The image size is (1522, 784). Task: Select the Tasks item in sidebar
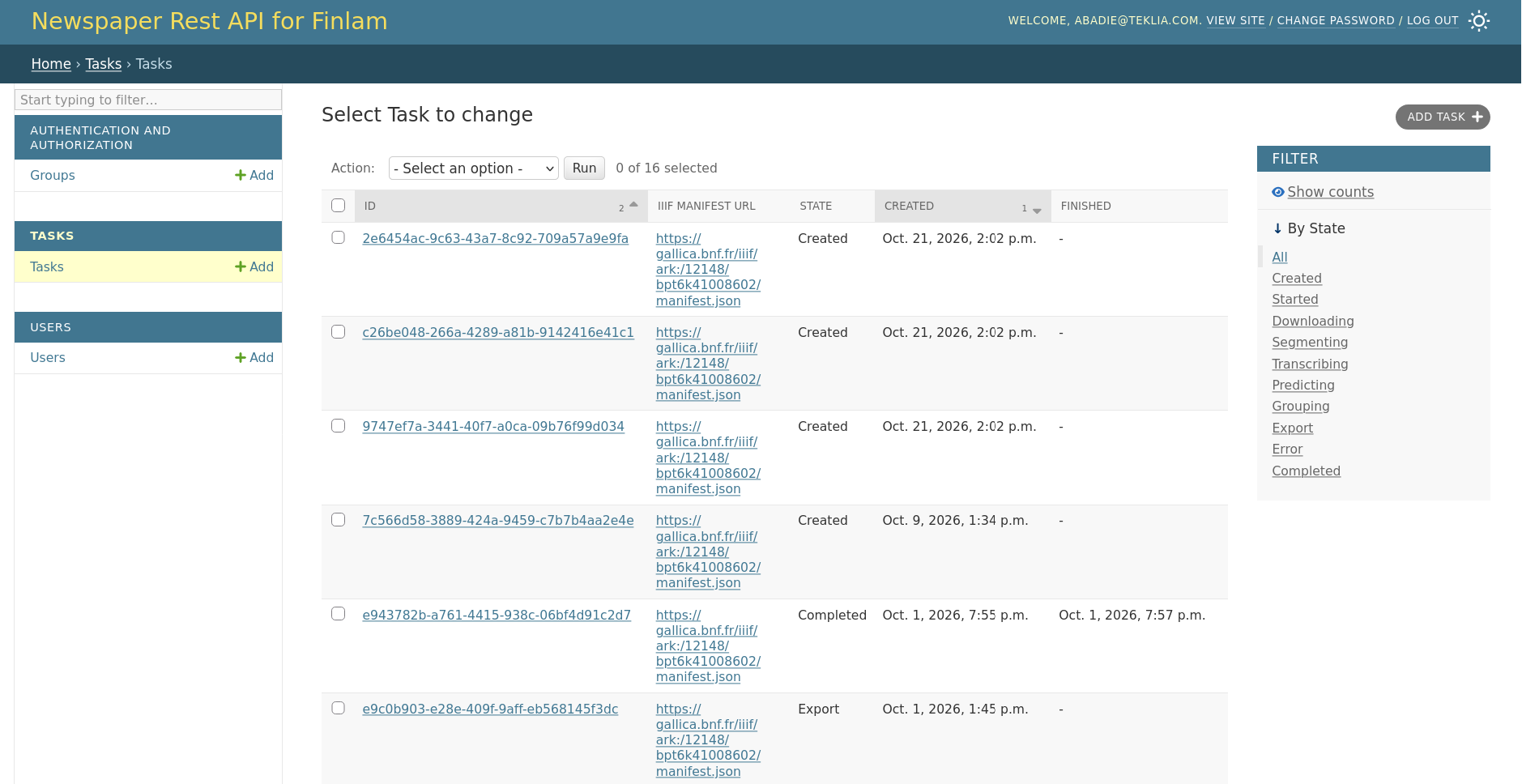click(x=47, y=266)
